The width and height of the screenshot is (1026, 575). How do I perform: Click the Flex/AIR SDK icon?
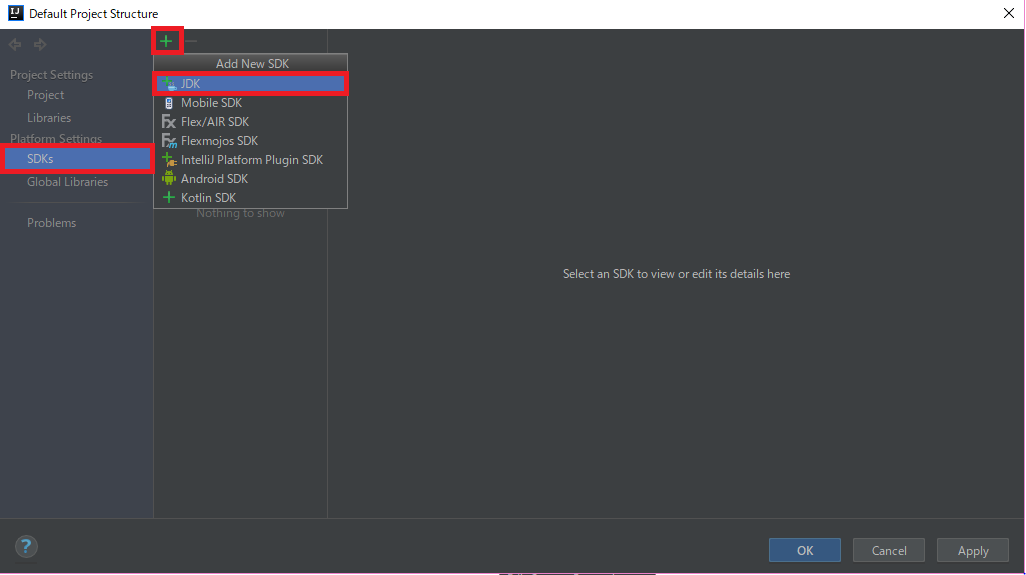(x=169, y=122)
